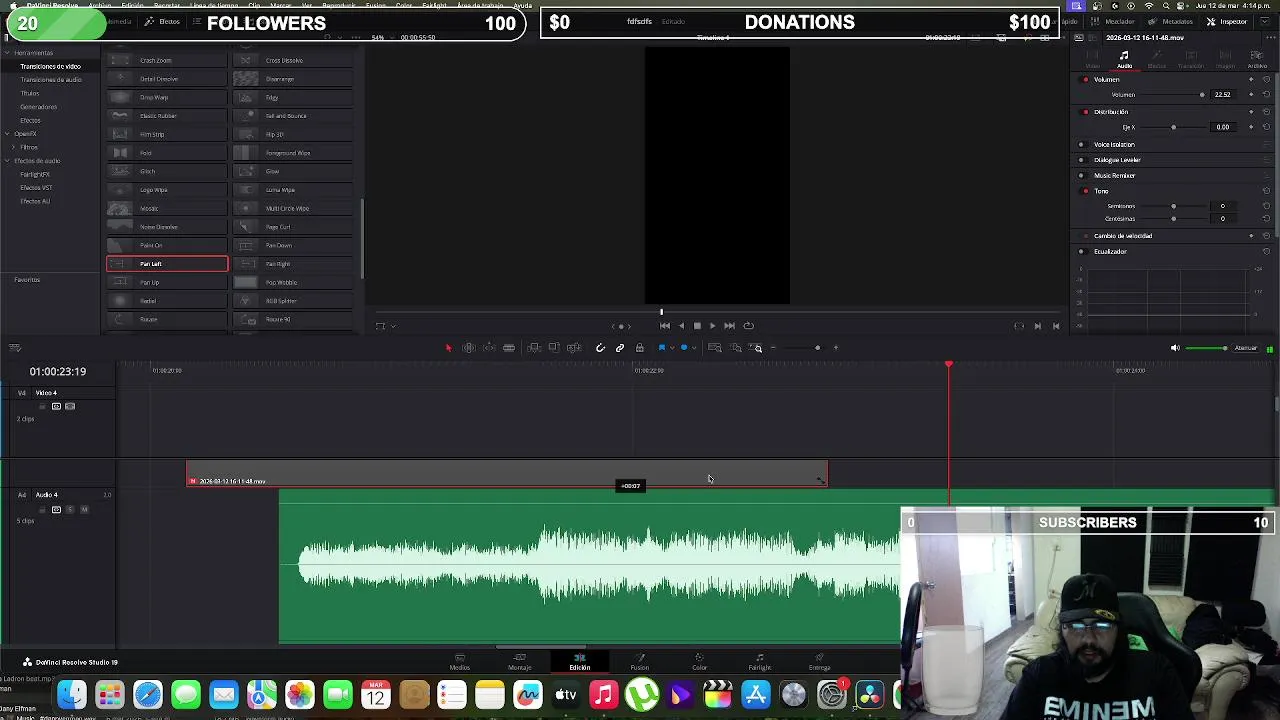Select the arrow Selection mode tool
The height and width of the screenshot is (720, 1280).
449,348
